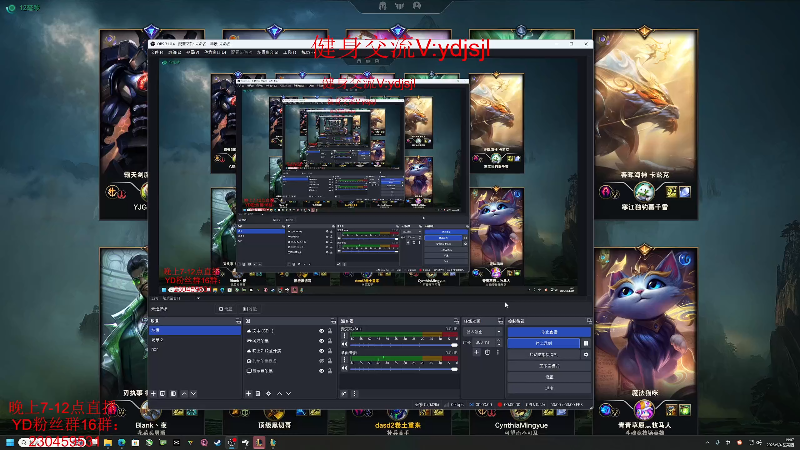Toggle lock on the third source row
This screenshot has height=450, width=800.
point(330,351)
